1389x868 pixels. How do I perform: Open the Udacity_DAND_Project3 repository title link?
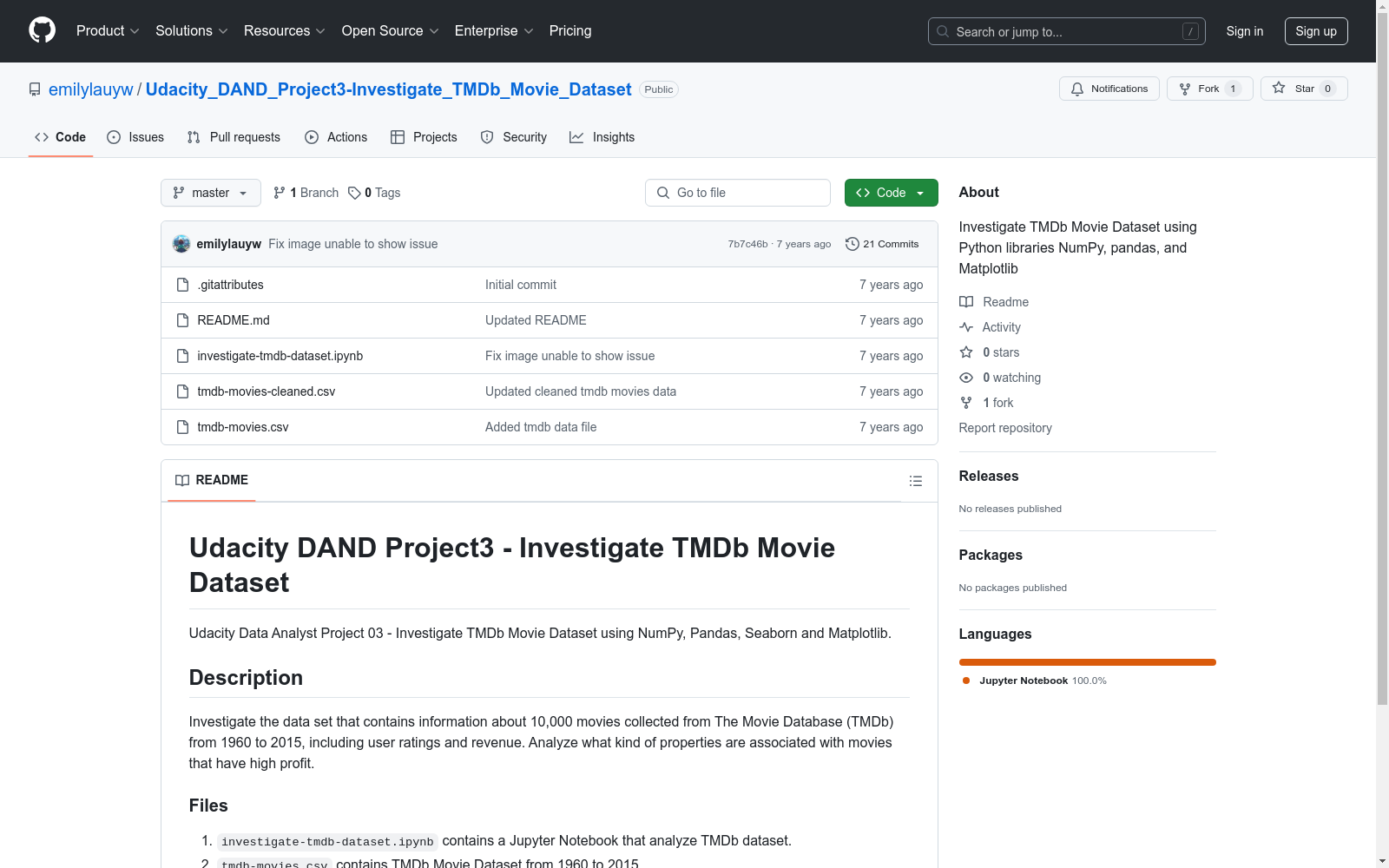point(389,89)
